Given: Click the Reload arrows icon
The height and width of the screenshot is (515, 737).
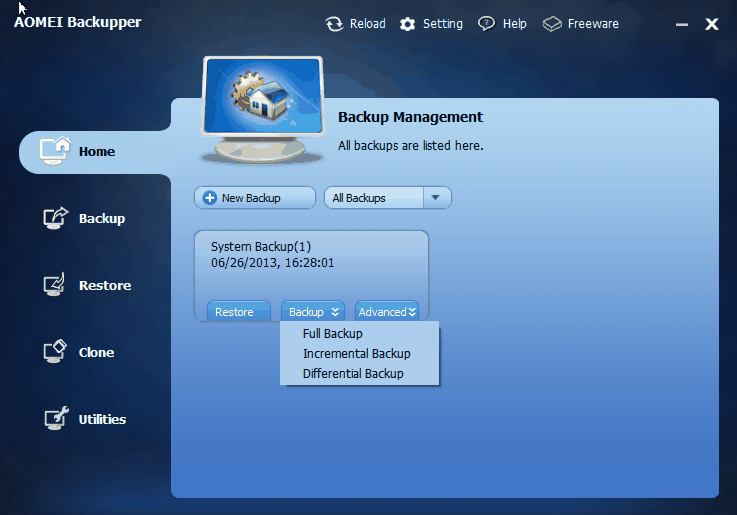Looking at the screenshot, I should point(335,24).
